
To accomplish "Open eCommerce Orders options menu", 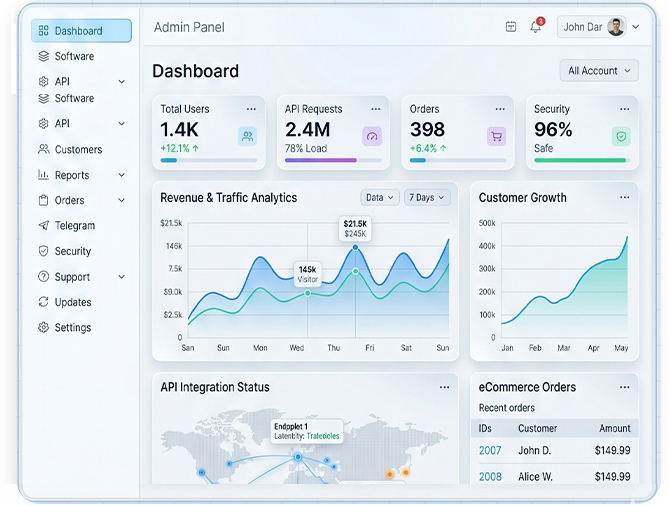I will [625, 387].
